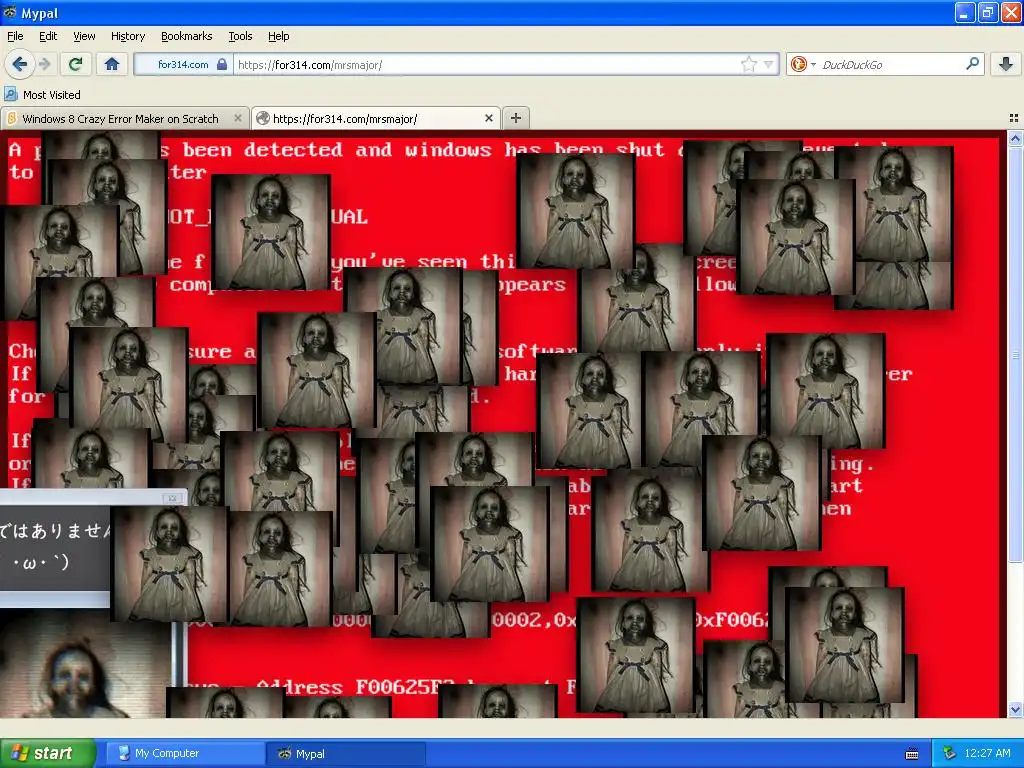Open the DuckDuckGo search engine selector
Viewport: 1024px width, 768px height.
coord(803,64)
